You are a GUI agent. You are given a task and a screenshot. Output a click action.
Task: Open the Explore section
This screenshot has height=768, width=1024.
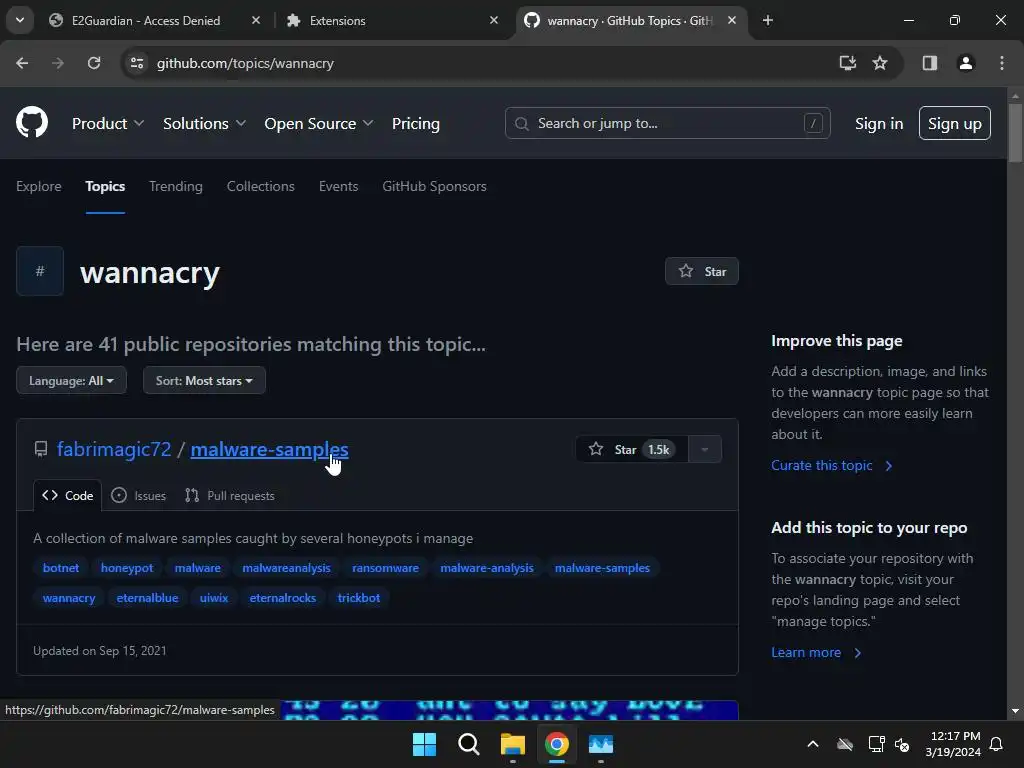[x=39, y=186]
